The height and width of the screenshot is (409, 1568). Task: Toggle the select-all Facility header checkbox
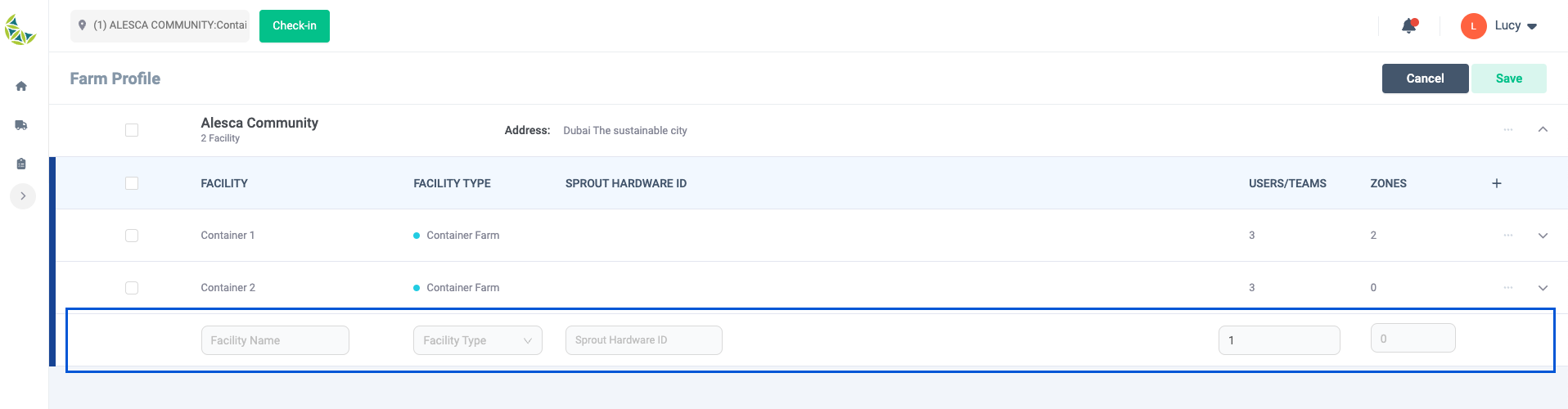[132, 183]
